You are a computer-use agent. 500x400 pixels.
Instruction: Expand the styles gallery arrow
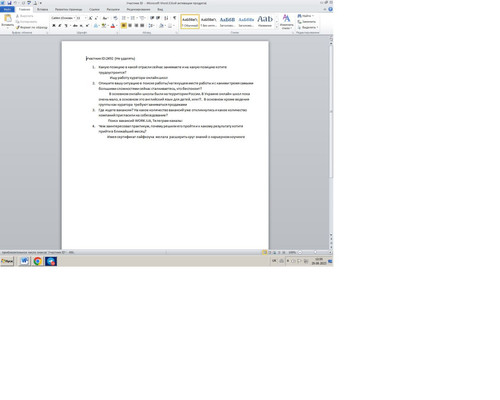click(x=277, y=27)
